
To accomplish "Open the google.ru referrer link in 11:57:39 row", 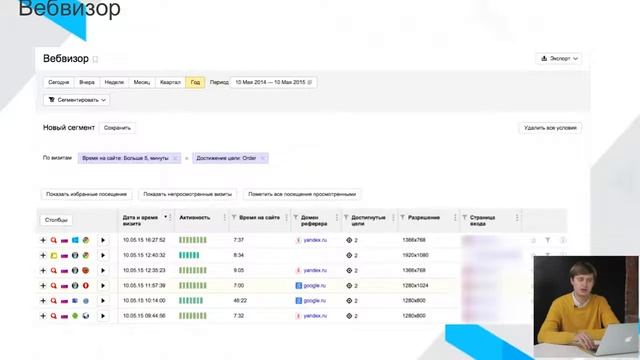I will 315,286.
